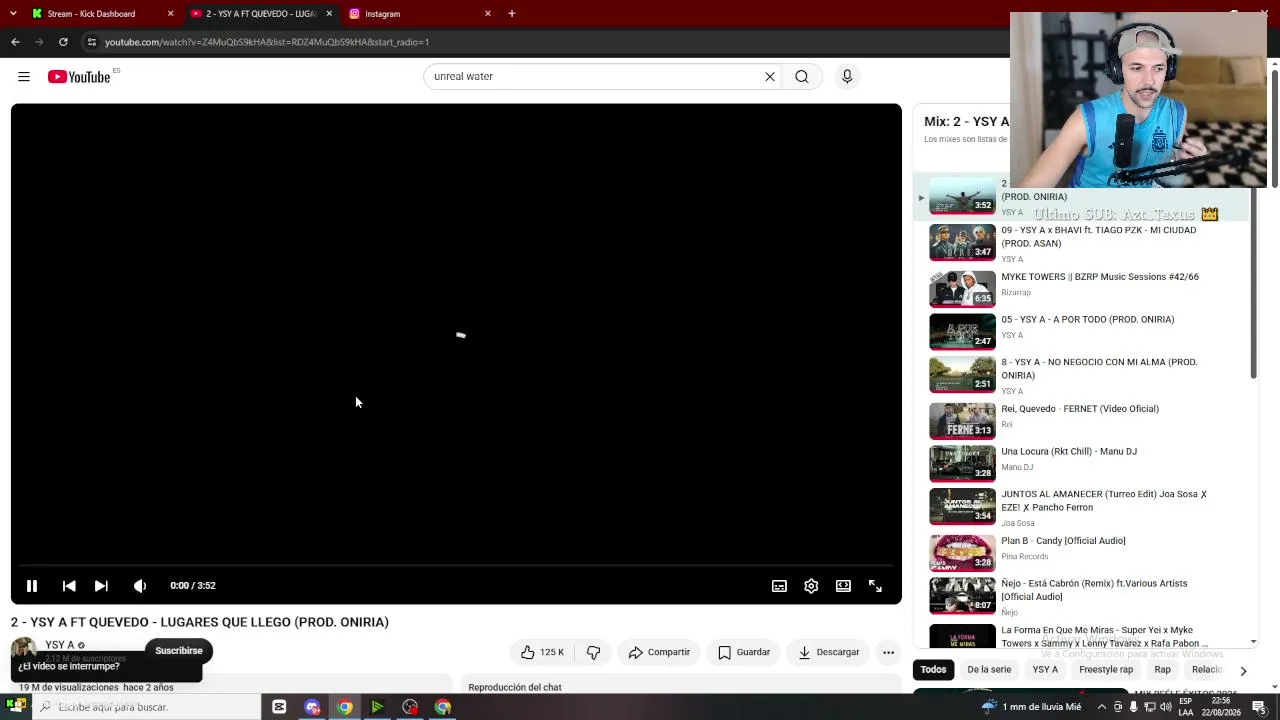Viewport: 1280px width, 720px height.
Task: Open a new browser tab
Action: coord(511,14)
